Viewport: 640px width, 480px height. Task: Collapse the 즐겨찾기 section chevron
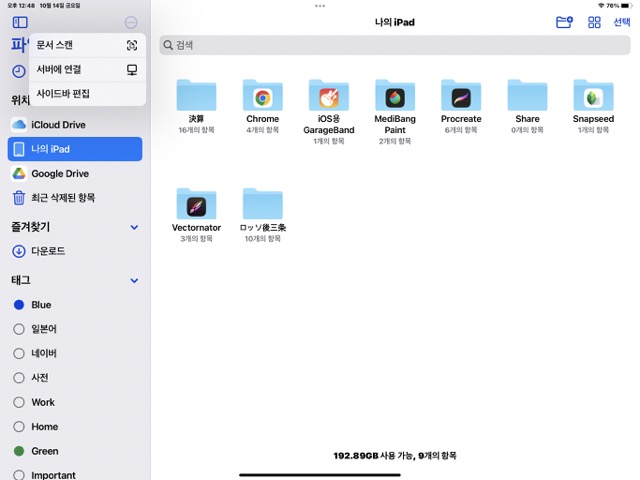click(x=134, y=227)
